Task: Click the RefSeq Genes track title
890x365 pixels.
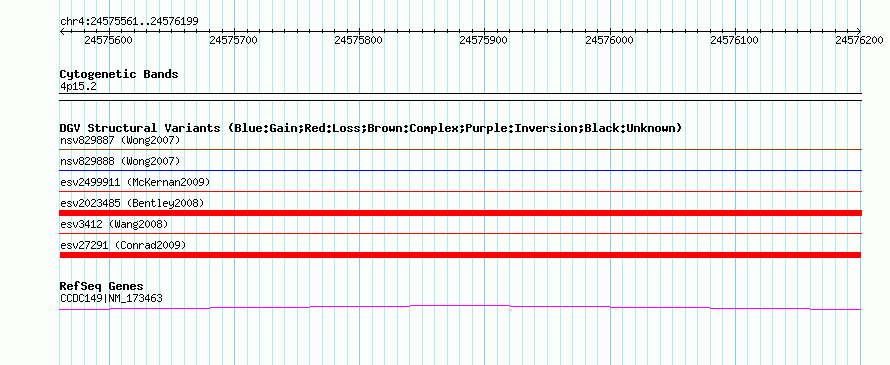Action: click(102, 286)
